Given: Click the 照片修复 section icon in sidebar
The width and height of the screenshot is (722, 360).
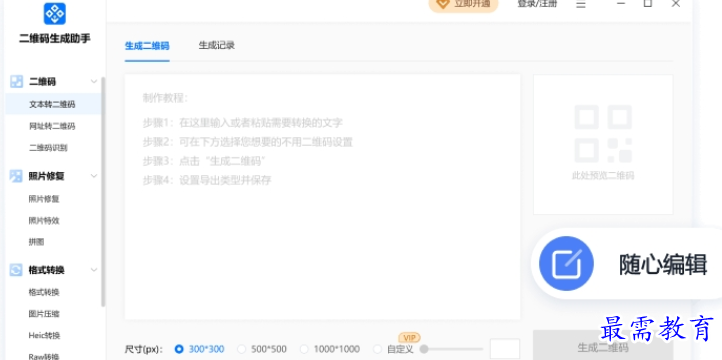Looking at the screenshot, I should coord(16,176).
